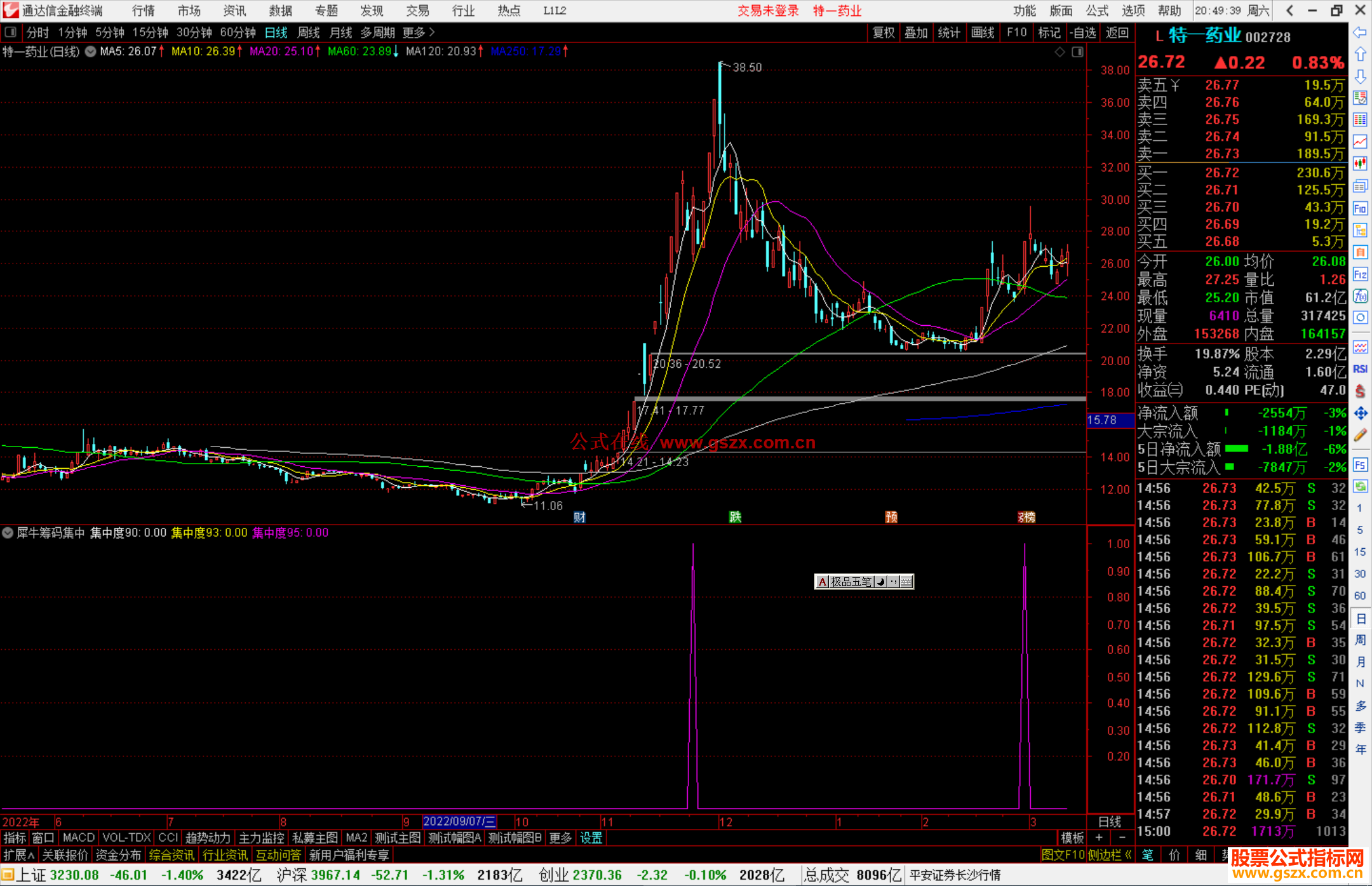Collapse the 侧边栏 side panel
Image resolution: width=1372 pixels, height=886 pixels.
[1110, 855]
